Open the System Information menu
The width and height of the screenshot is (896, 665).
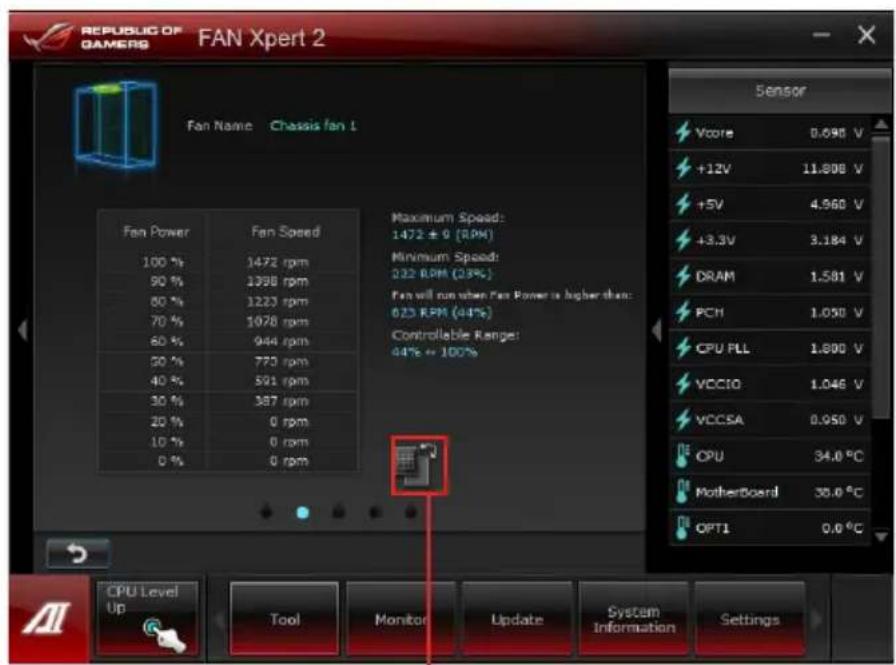pos(633,619)
